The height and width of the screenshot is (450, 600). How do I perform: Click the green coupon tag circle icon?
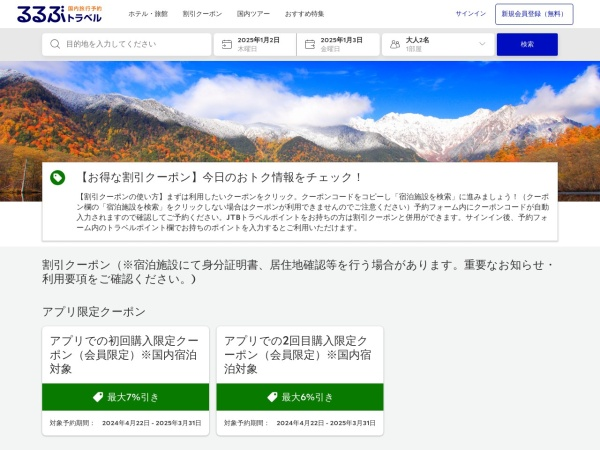tap(58, 178)
